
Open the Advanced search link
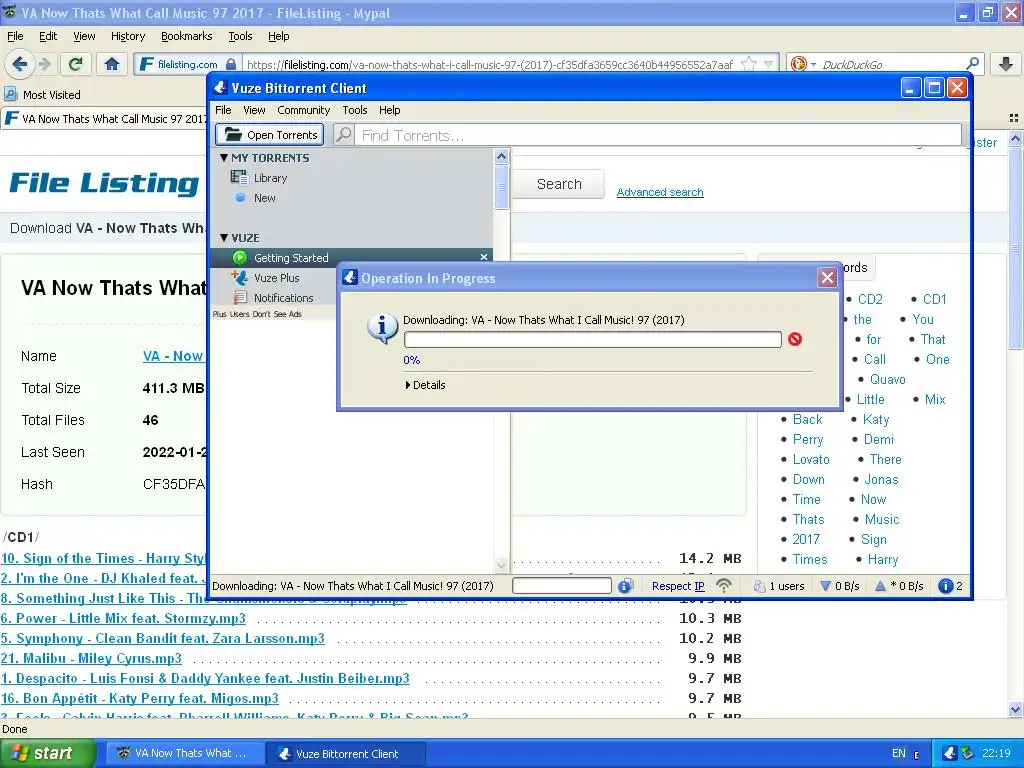point(660,192)
